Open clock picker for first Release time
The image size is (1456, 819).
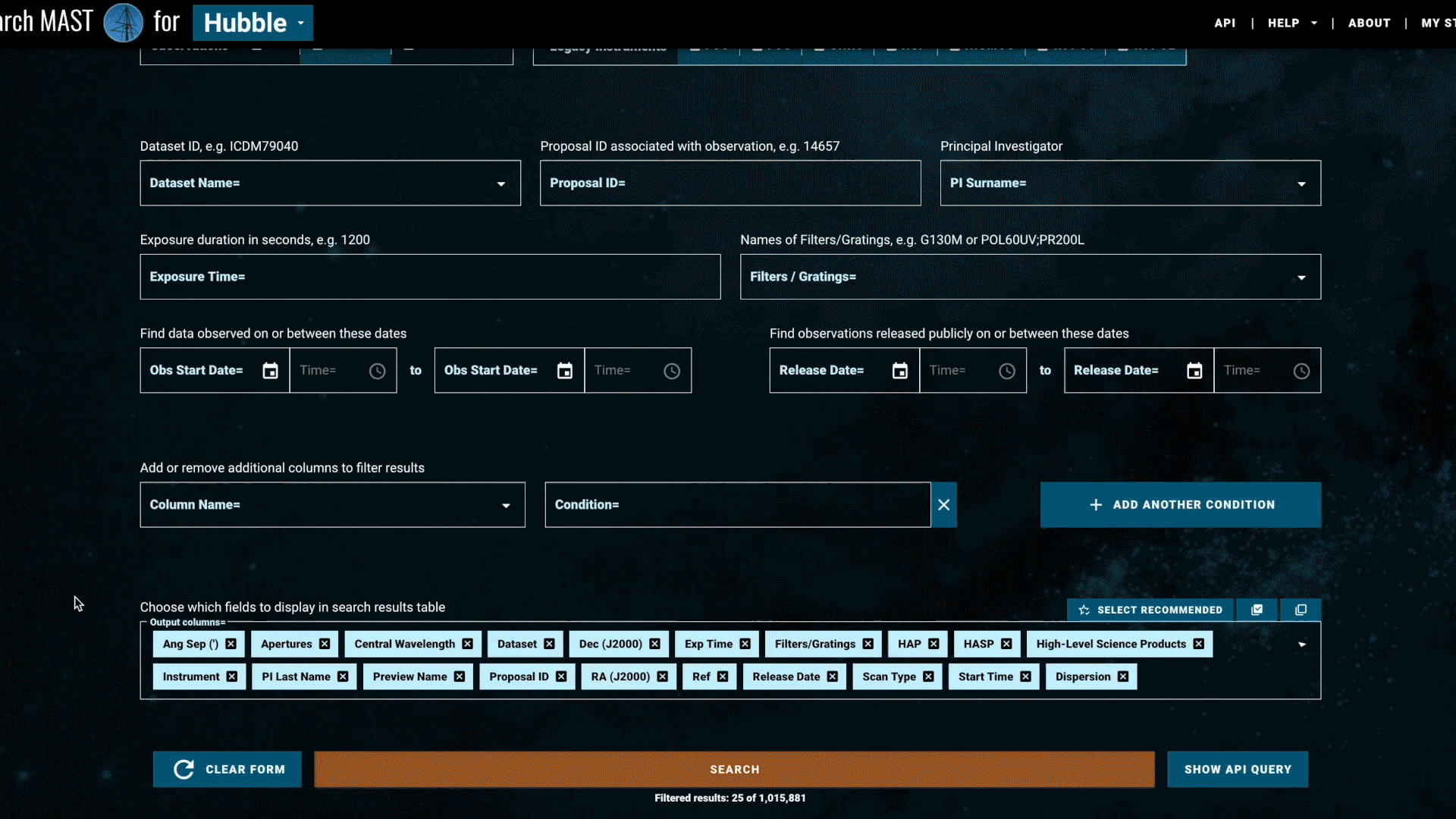(x=1007, y=371)
